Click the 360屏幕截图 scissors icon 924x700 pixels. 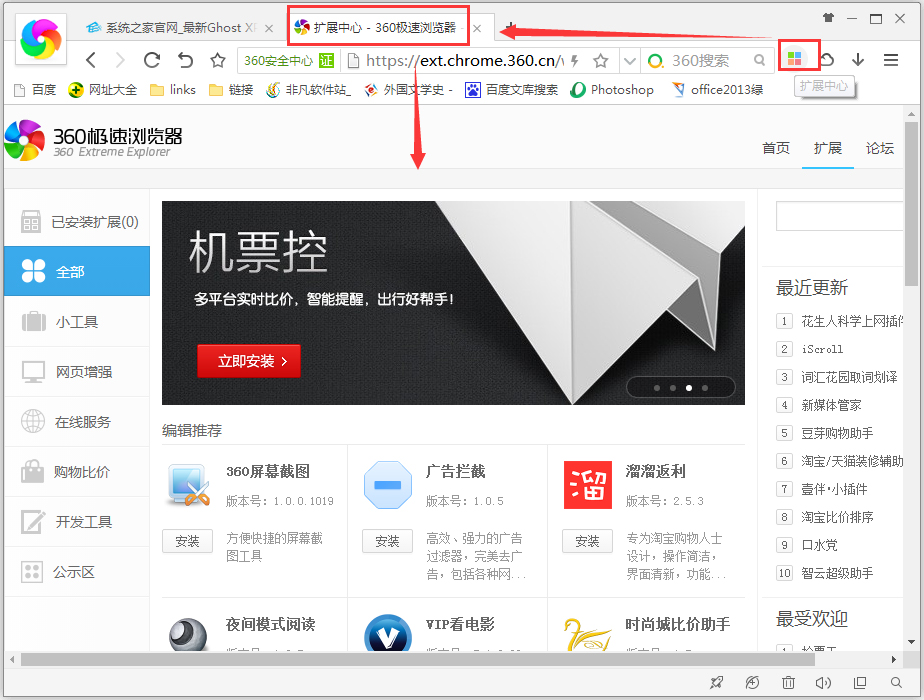coord(189,485)
